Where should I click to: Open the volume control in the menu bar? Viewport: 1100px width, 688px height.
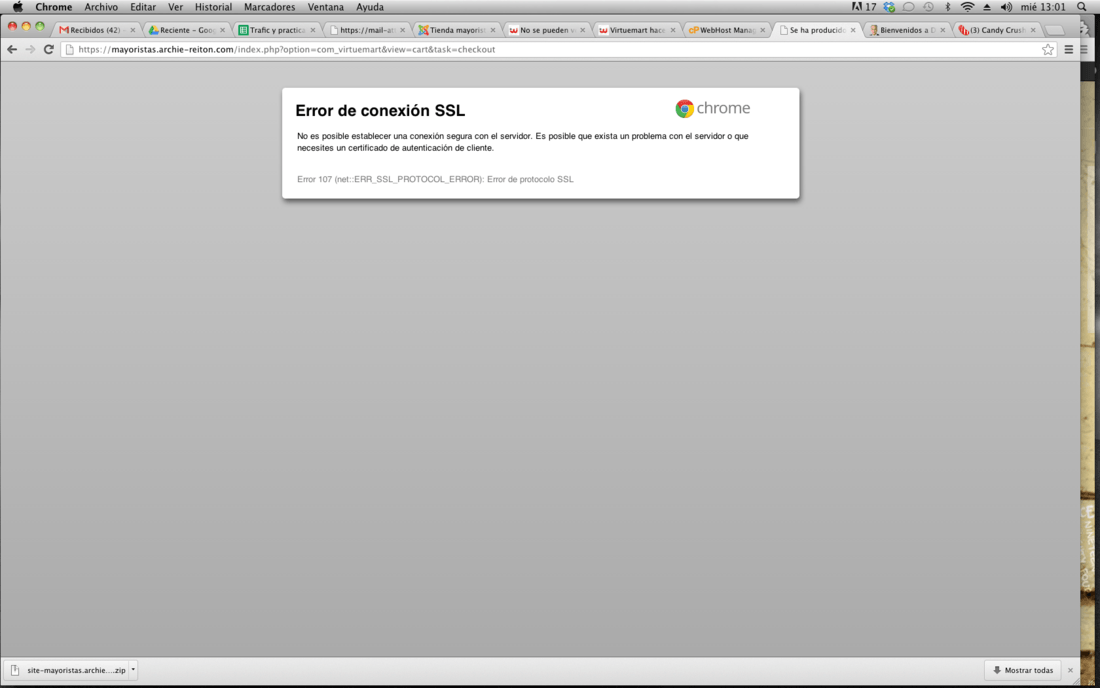[x=1006, y=7]
